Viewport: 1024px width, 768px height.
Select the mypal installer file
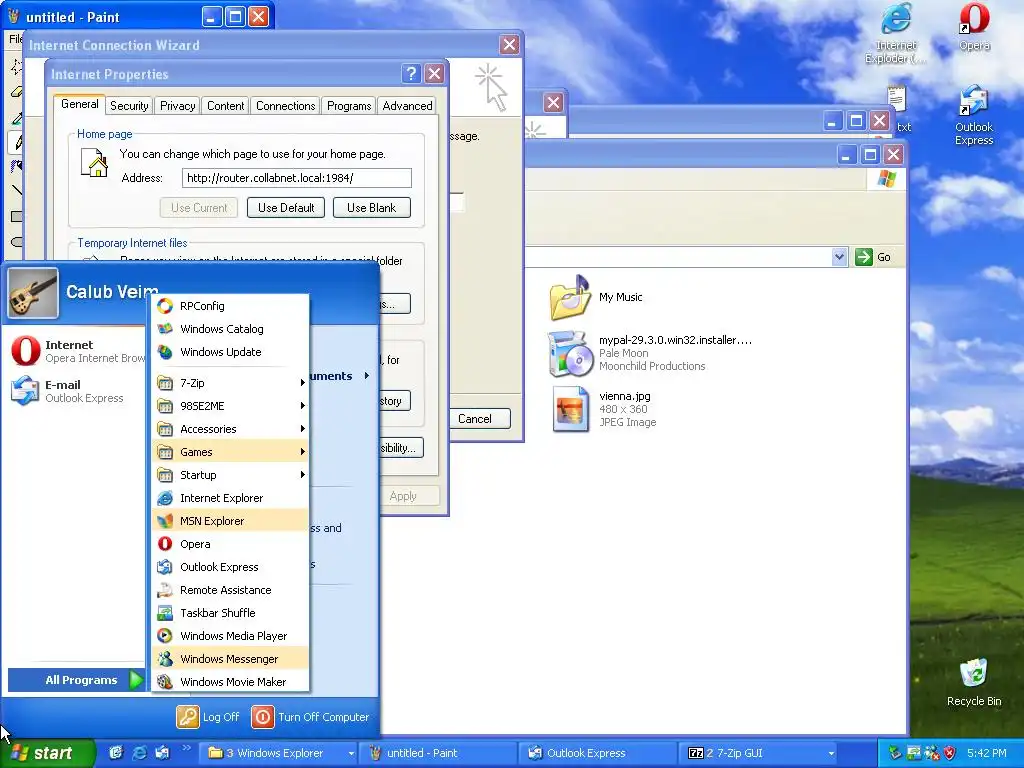pos(650,353)
